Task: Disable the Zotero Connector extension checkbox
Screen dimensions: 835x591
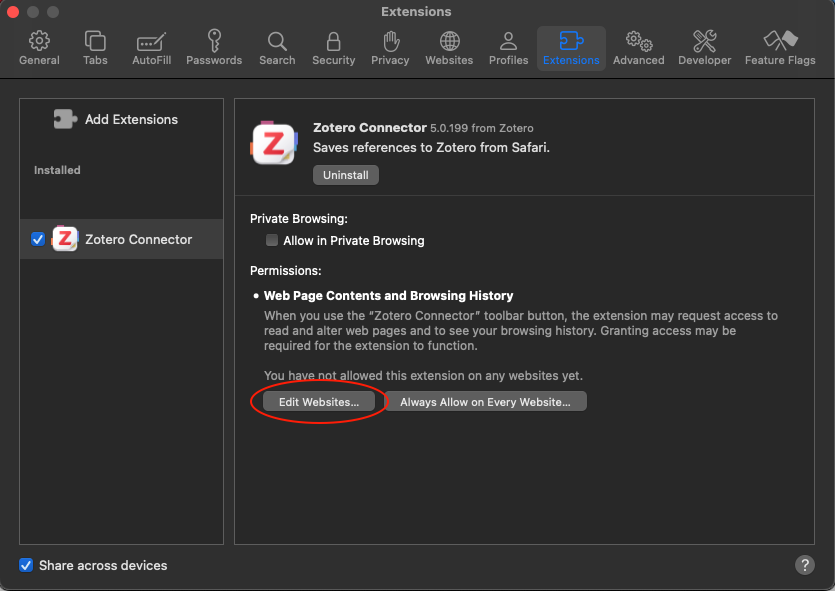Action: click(x=38, y=239)
